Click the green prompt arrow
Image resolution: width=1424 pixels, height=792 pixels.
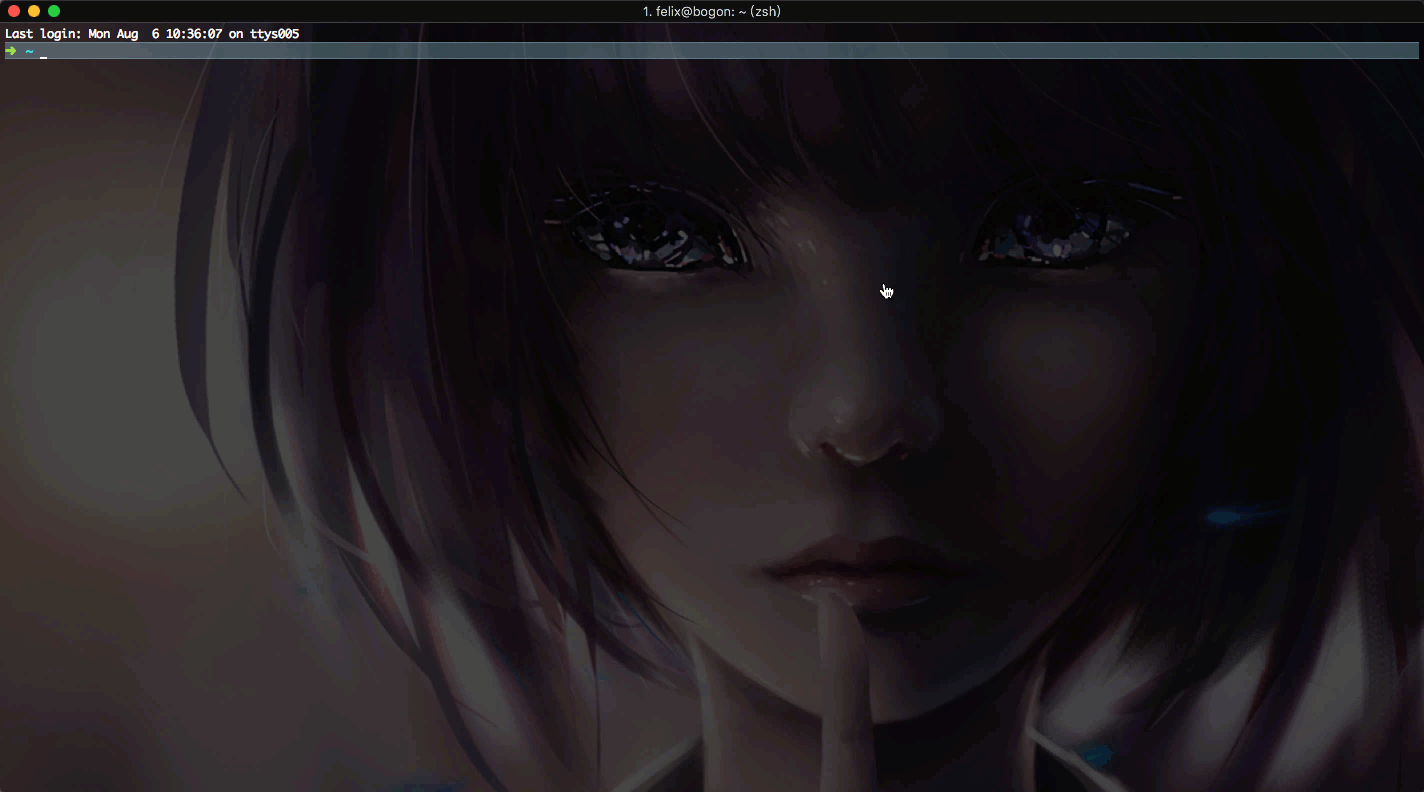[x=11, y=51]
